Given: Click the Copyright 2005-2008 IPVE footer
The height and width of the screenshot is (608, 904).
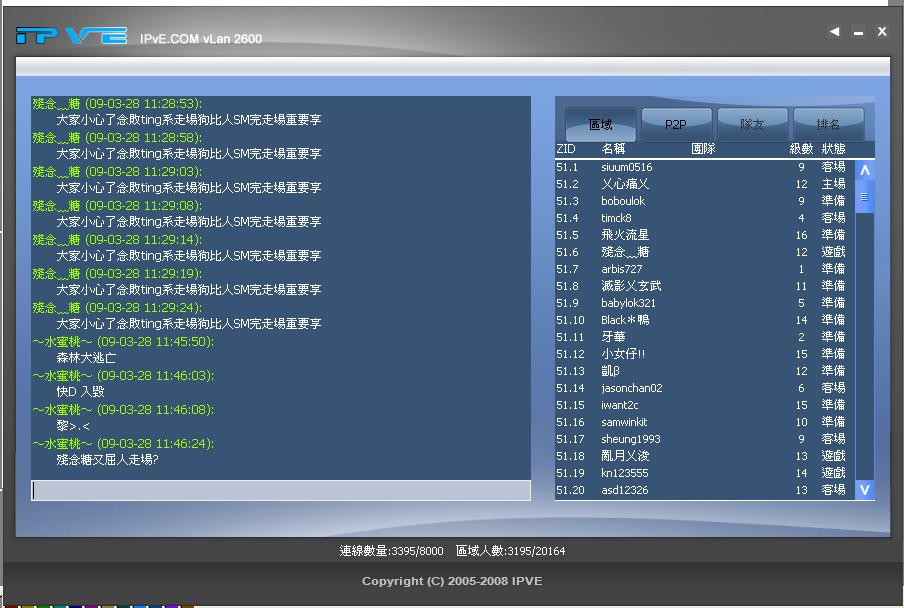Looking at the screenshot, I should [452, 581].
